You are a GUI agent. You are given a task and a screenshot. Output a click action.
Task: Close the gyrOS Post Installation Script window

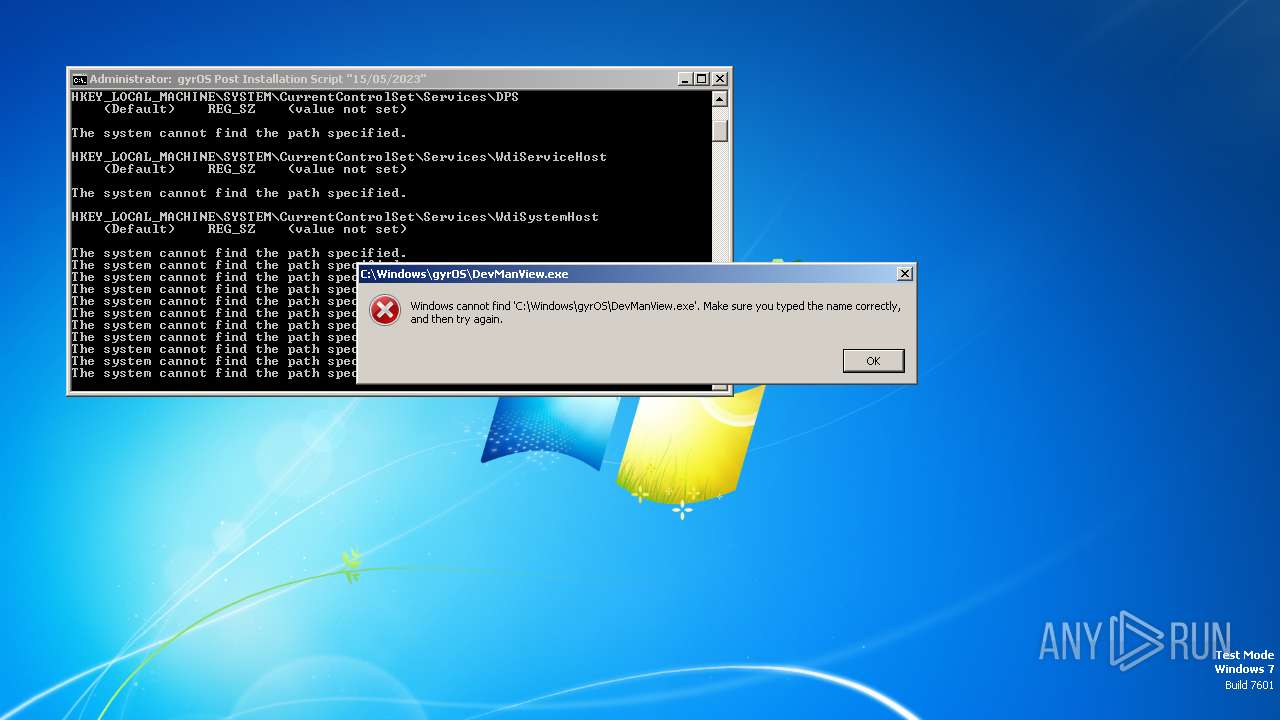coord(719,79)
